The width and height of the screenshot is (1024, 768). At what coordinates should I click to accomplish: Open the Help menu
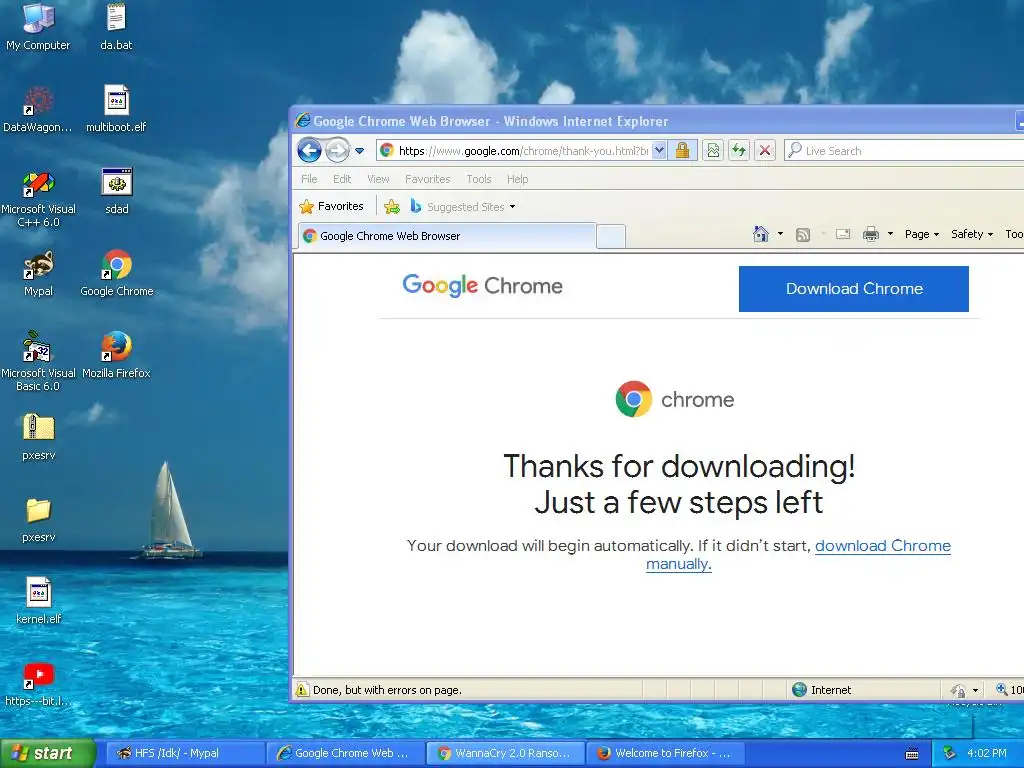[517, 179]
